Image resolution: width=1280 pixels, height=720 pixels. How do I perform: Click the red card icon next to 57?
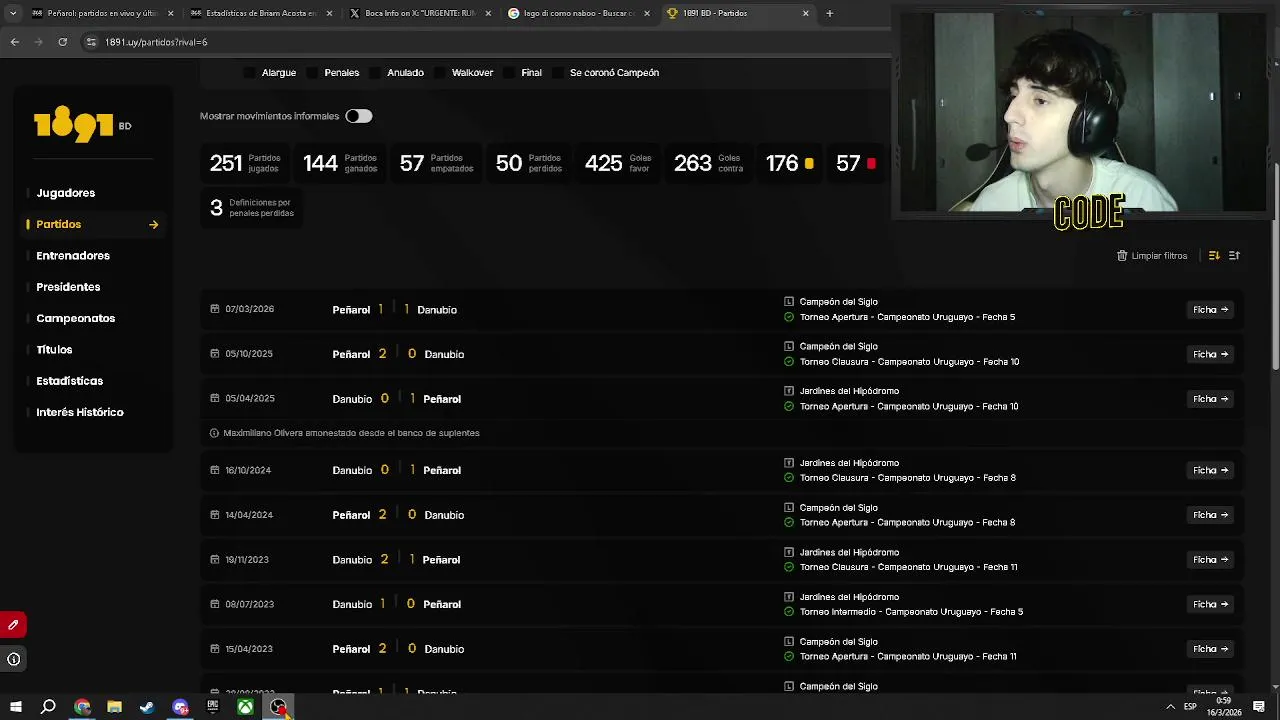pyautogui.click(x=871, y=163)
